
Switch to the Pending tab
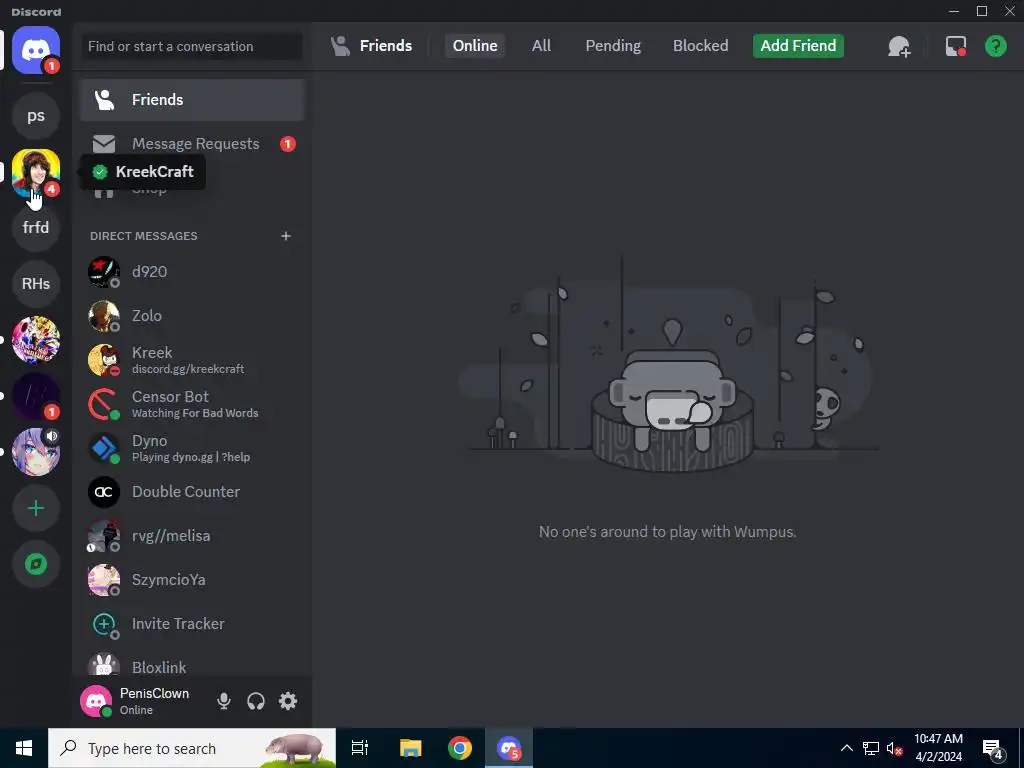[x=613, y=46]
